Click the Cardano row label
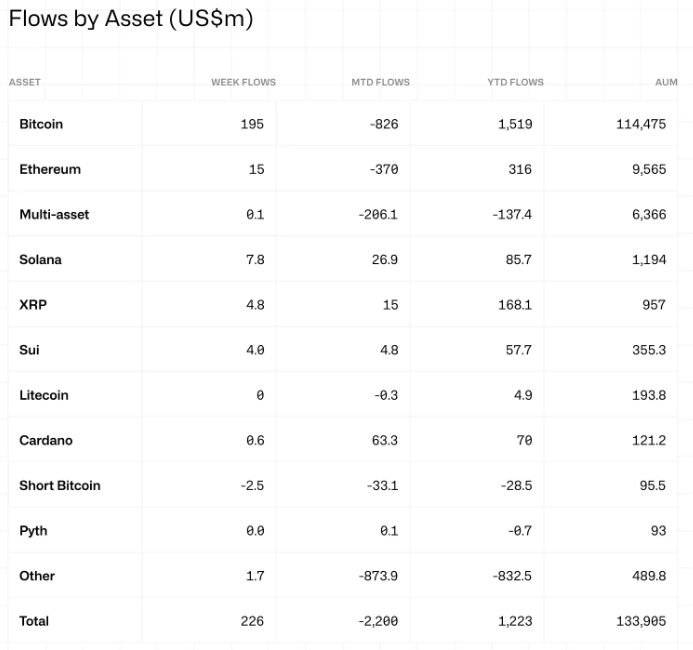 46,440
